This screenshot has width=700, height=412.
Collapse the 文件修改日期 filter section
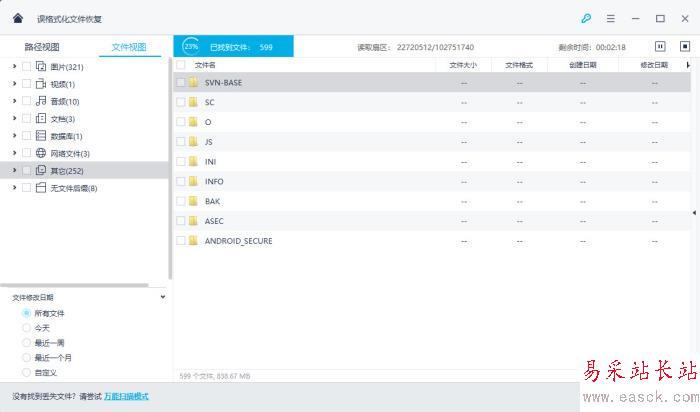pyautogui.click(x=163, y=297)
